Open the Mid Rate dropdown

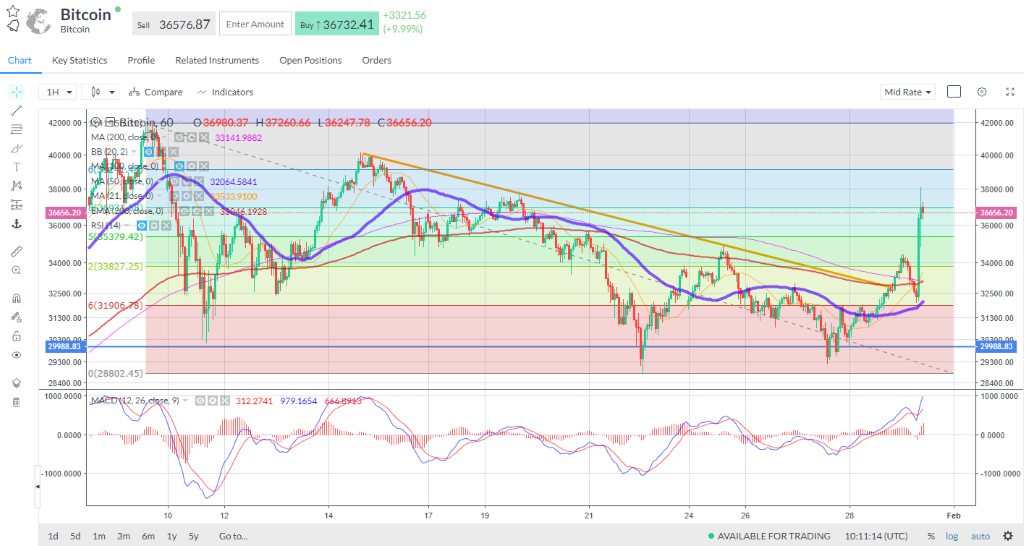click(x=907, y=92)
